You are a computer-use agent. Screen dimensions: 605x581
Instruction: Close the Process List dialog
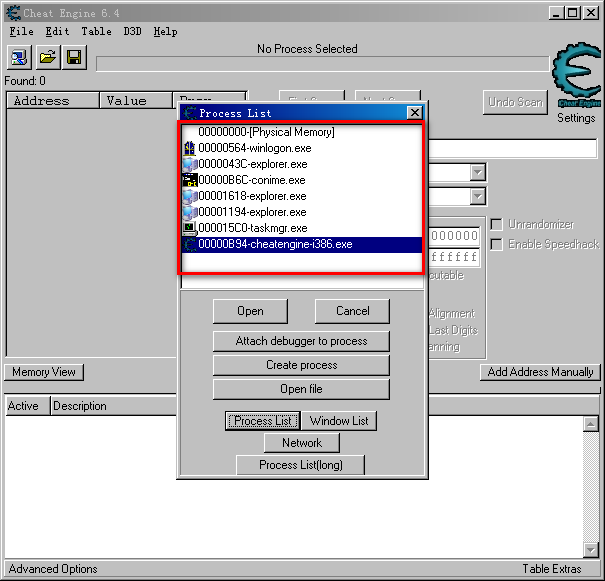414,113
